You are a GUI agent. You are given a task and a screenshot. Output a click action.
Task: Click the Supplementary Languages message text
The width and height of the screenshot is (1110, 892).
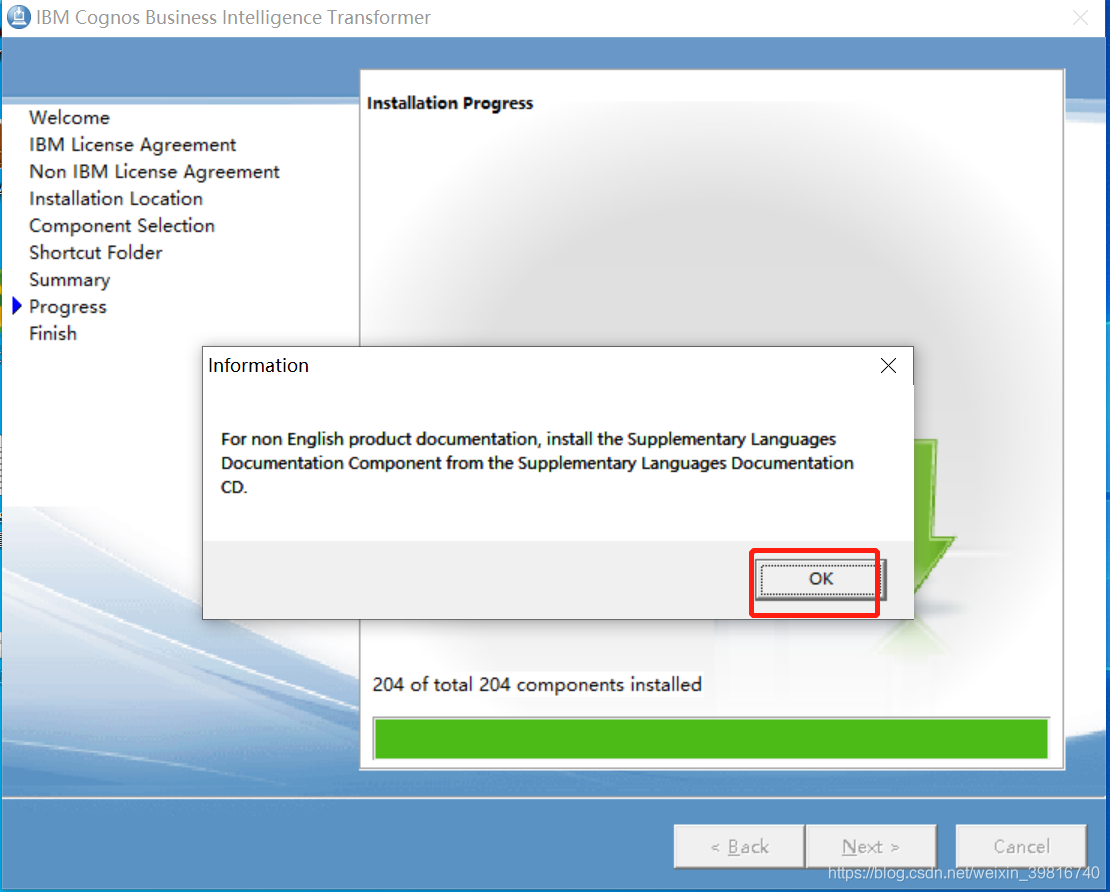pos(537,463)
